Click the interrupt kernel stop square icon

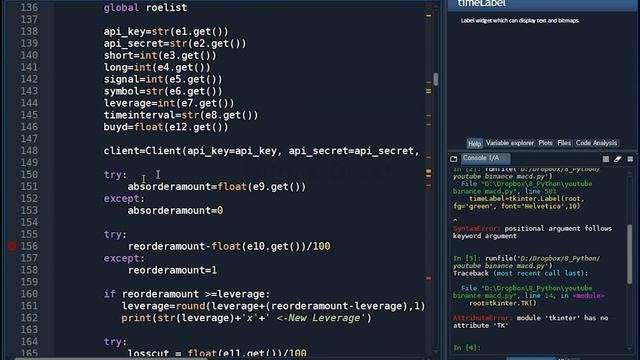pyautogui.click(x=606, y=159)
